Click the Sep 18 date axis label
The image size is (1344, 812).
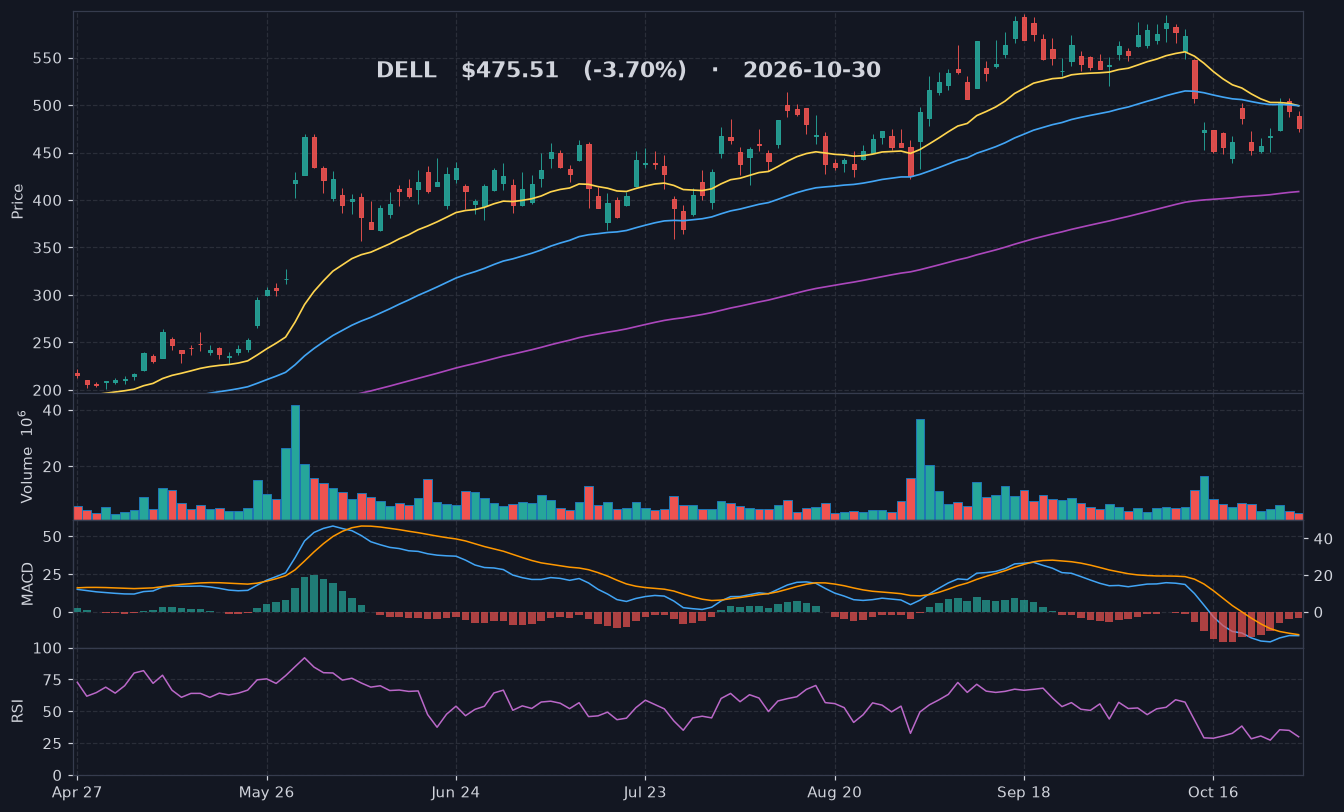point(1024,792)
